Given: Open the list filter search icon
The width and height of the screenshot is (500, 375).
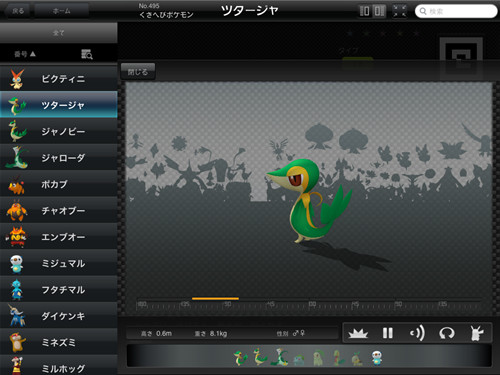Looking at the screenshot, I should point(87,54).
